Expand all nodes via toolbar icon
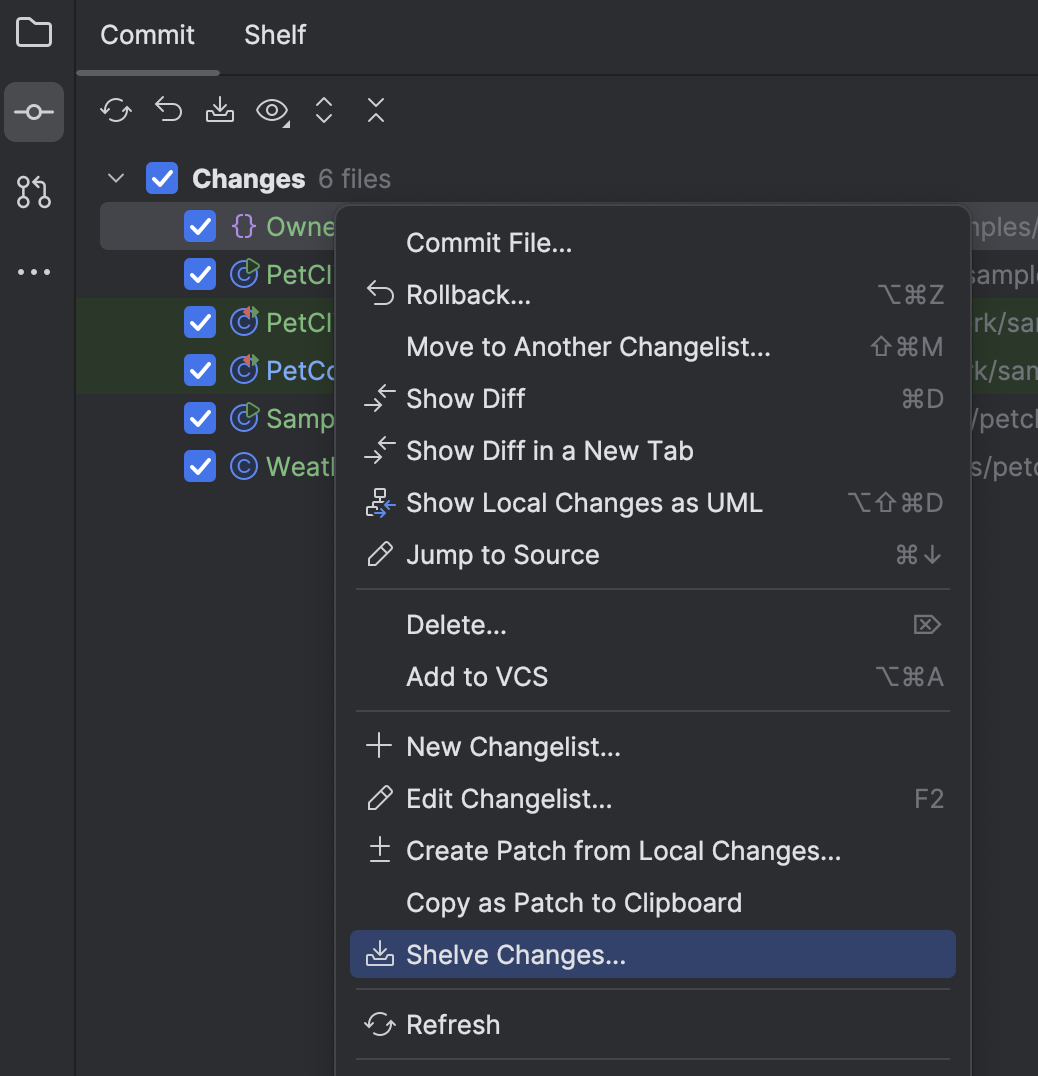The image size is (1038, 1076). [323, 111]
